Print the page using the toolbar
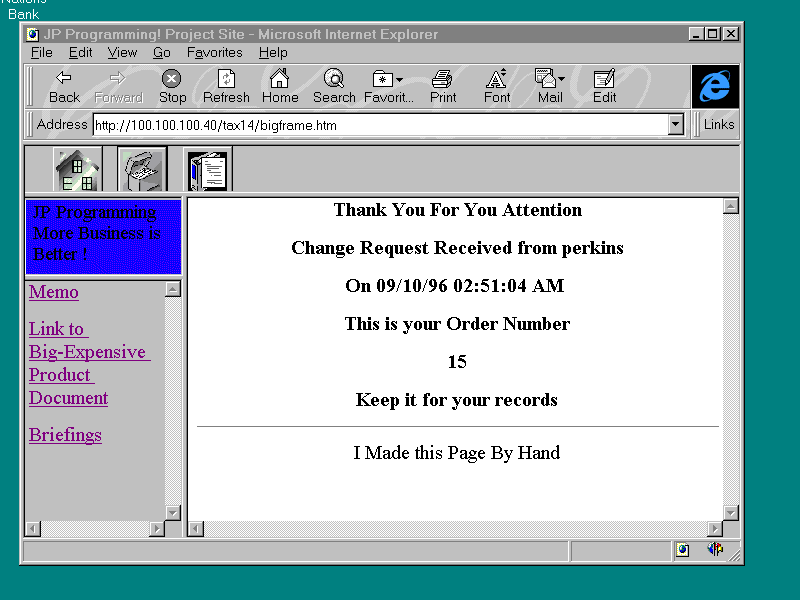This screenshot has width=800, height=600. coord(443,86)
